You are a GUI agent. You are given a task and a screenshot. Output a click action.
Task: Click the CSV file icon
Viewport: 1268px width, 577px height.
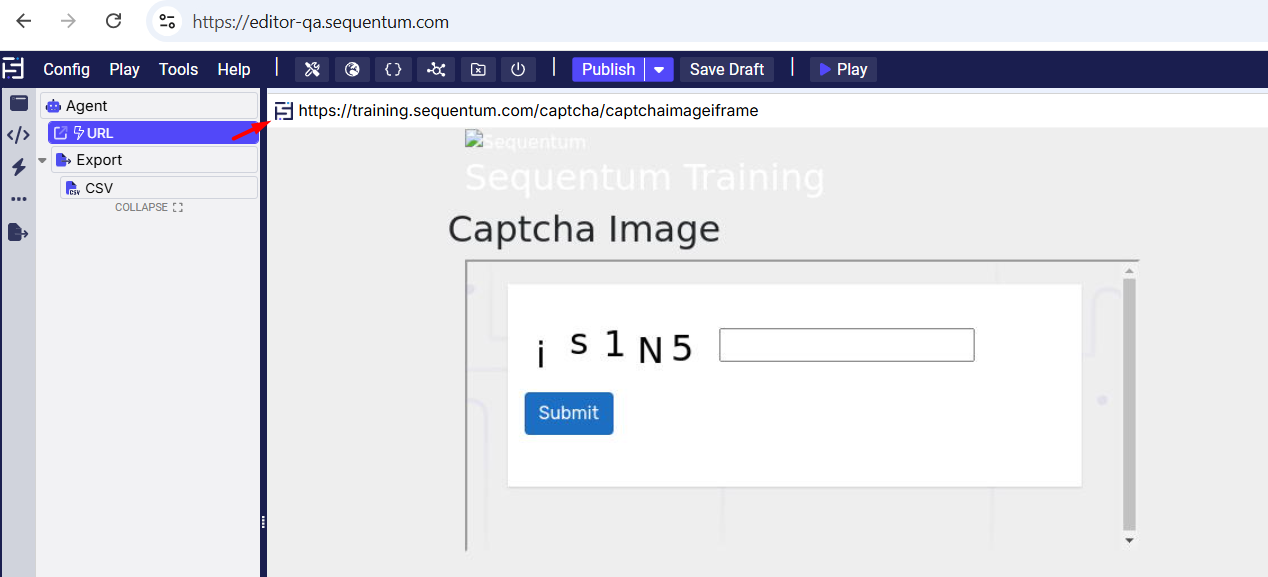click(73, 188)
